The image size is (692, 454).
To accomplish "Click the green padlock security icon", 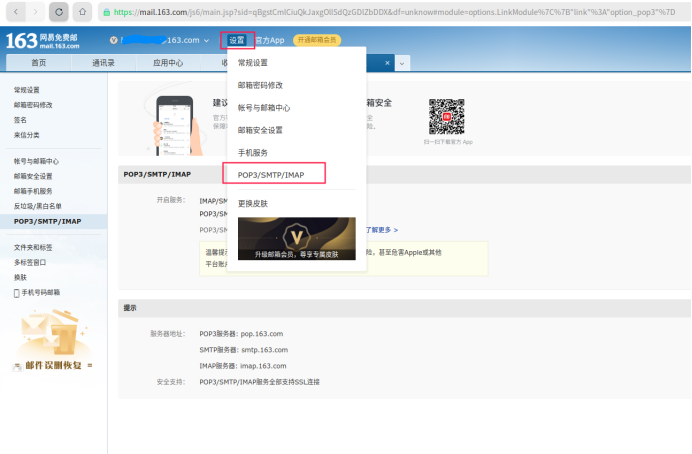I will pyautogui.click(x=106, y=12).
